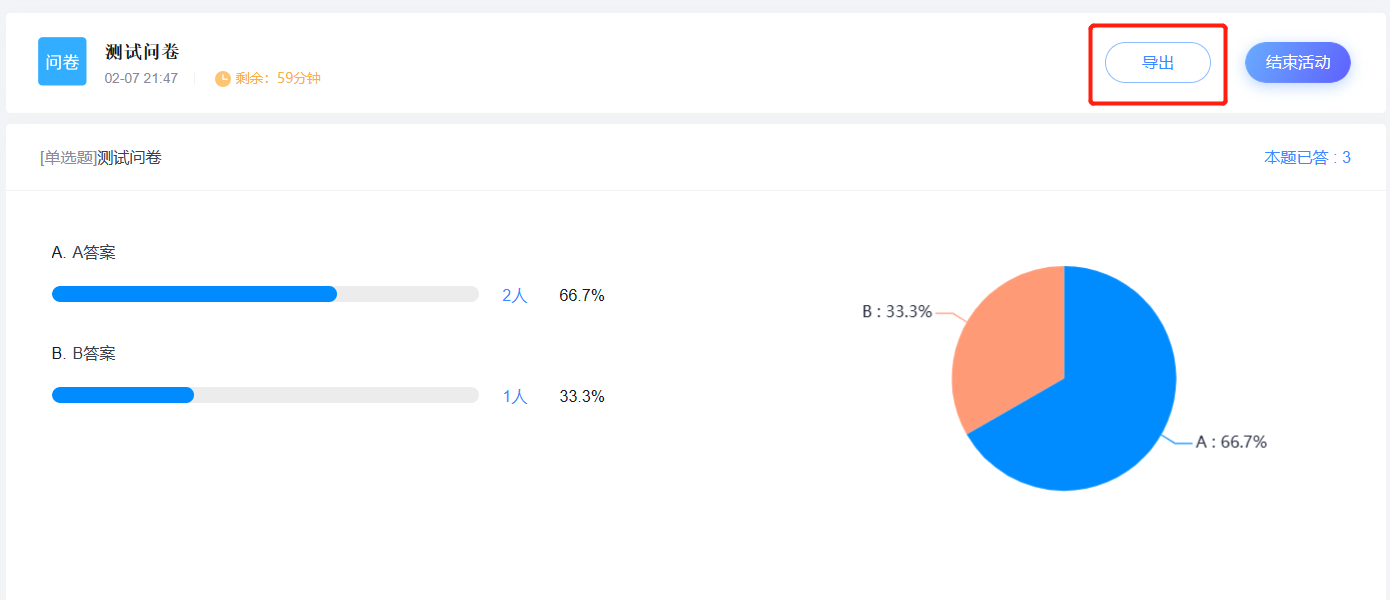Click the A. A答案 option label
The image size is (1390, 600).
pyautogui.click(x=84, y=253)
